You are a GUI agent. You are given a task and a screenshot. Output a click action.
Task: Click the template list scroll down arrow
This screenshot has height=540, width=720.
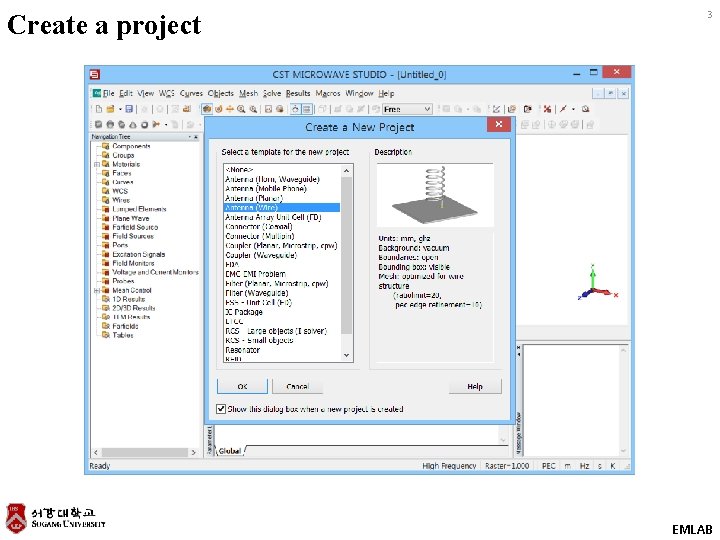point(347,355)
